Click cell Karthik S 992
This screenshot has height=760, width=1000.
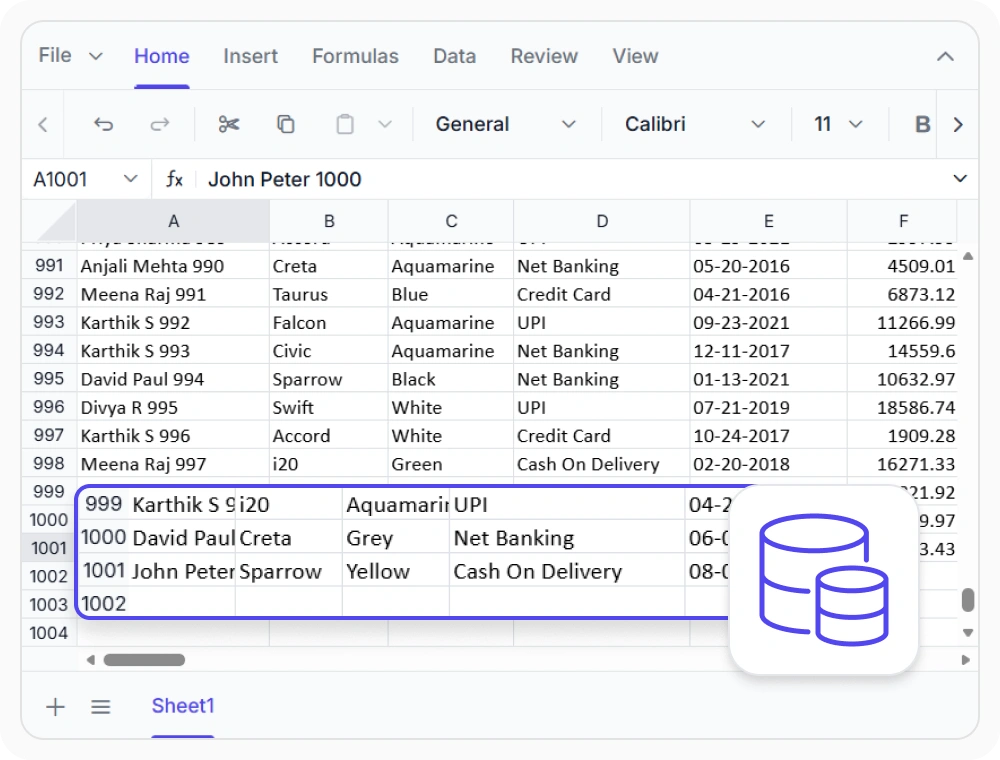click(x=173, y=323)
